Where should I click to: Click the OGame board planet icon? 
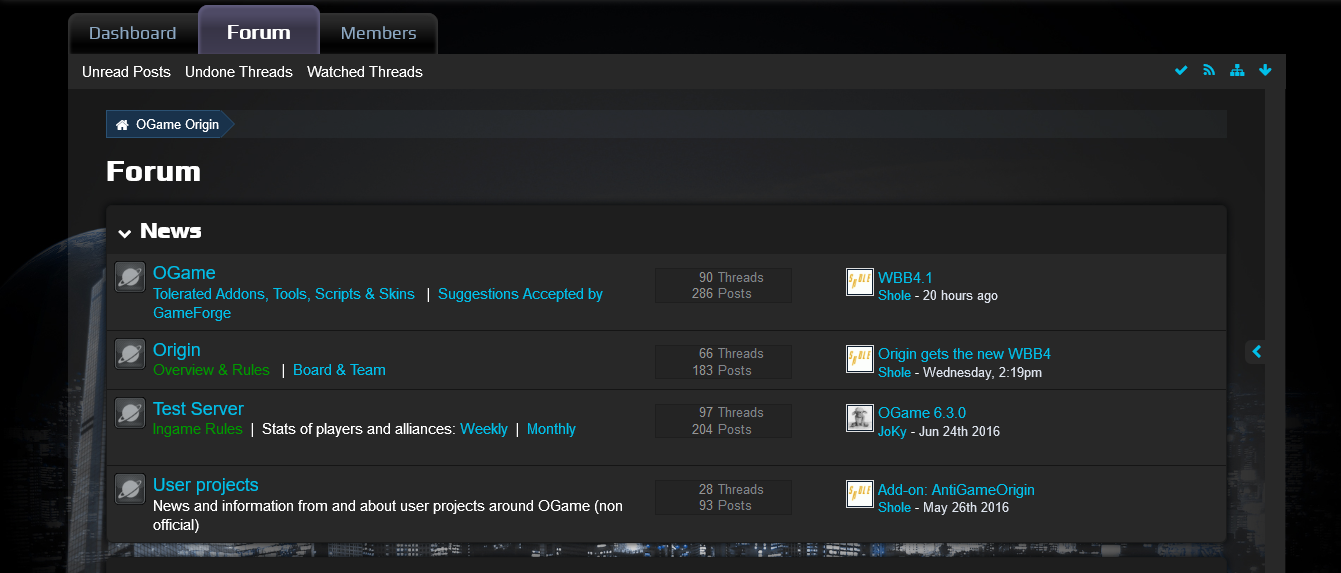click(x=130, y=277)
